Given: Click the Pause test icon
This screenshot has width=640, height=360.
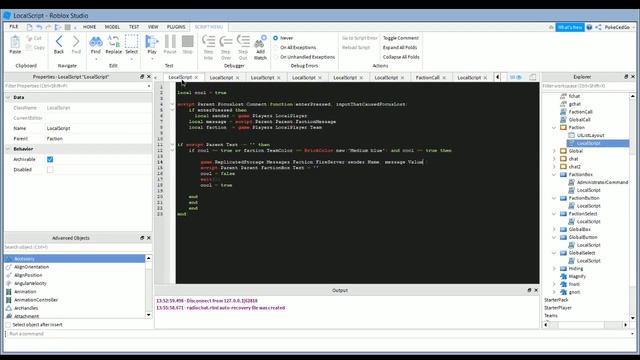Looking at the screenshot, I should coord(170,42).
